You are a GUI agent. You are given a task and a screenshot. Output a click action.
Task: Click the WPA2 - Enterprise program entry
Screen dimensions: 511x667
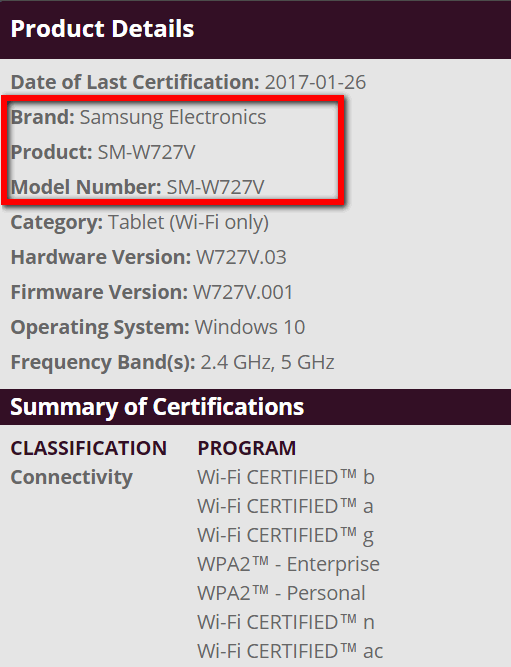point(288,564)
